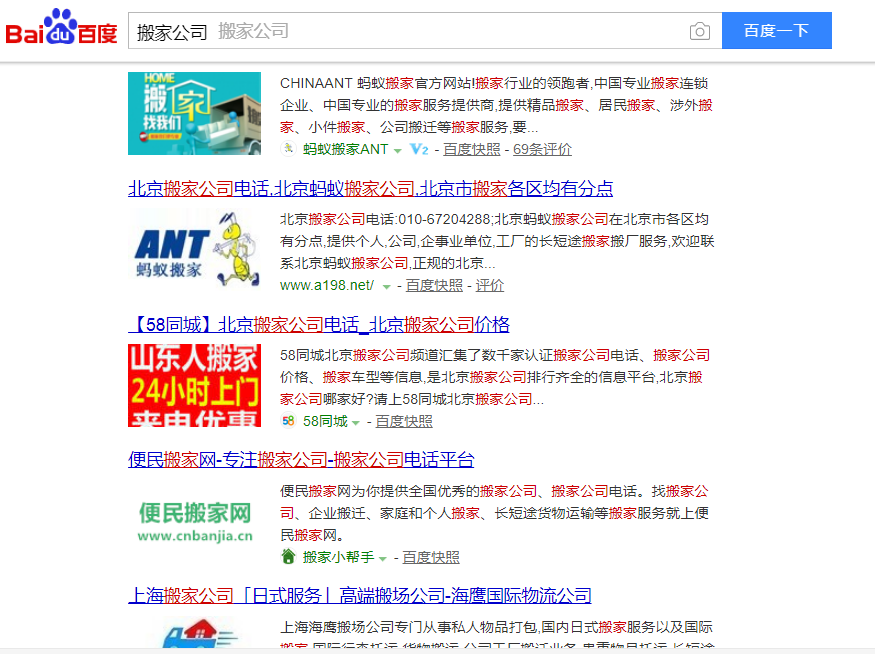Image resolution: width=875 pixels, height=654 pixels.
Task: Click the 蚂蚁搬家ANT source favicon
Action: [288, 150]
